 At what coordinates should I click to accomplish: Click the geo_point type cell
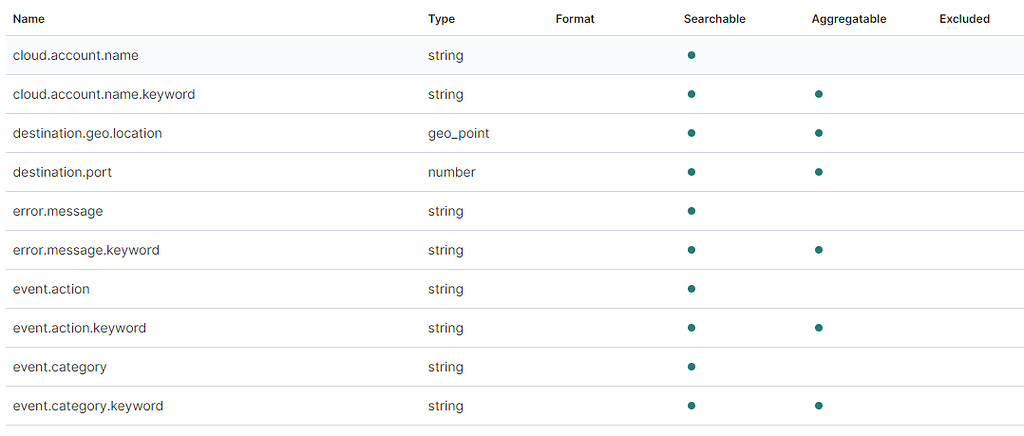[x=458, y=133]
